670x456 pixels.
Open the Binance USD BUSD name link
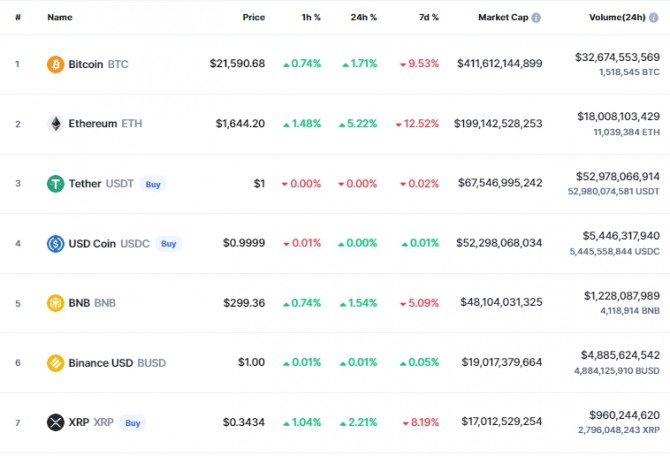tap(117, 363)
